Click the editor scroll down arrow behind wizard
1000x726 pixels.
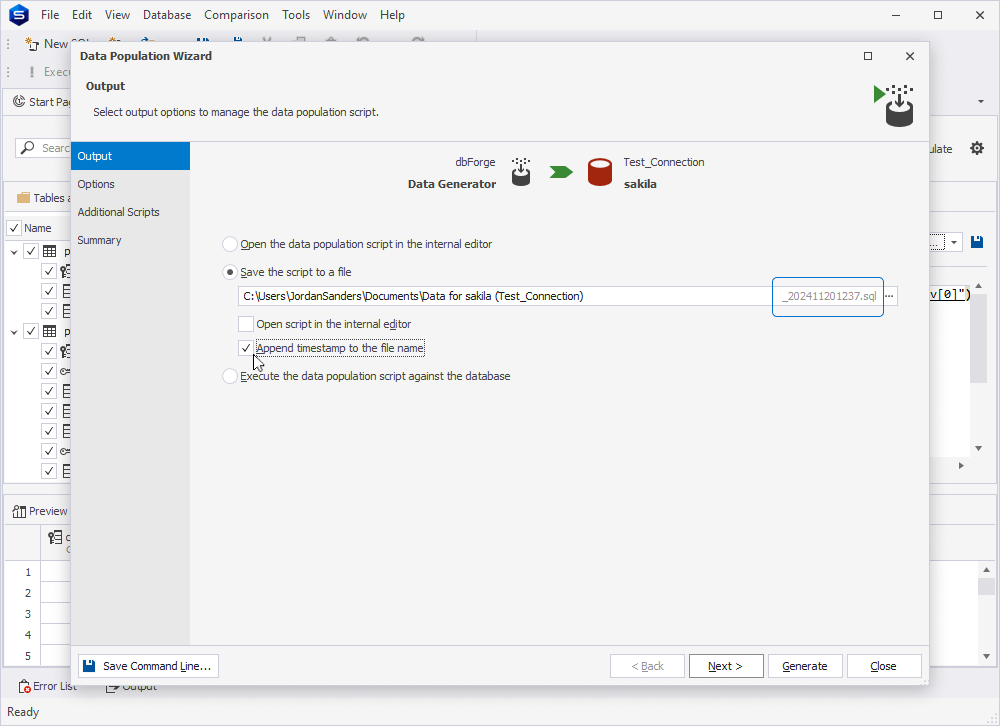[978, 449]
